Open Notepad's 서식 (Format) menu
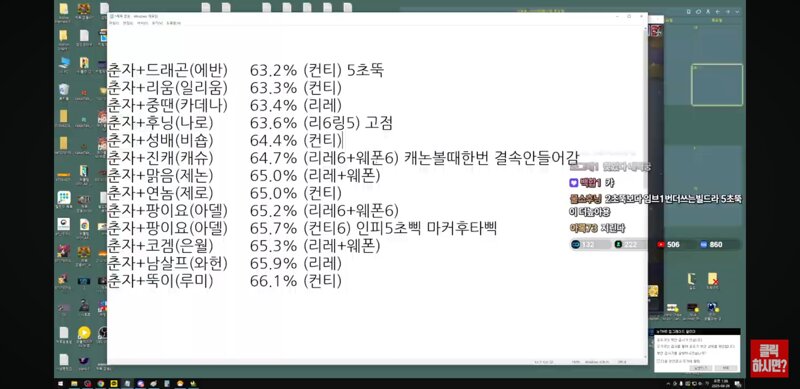The image size is (800, 389). 142,23
